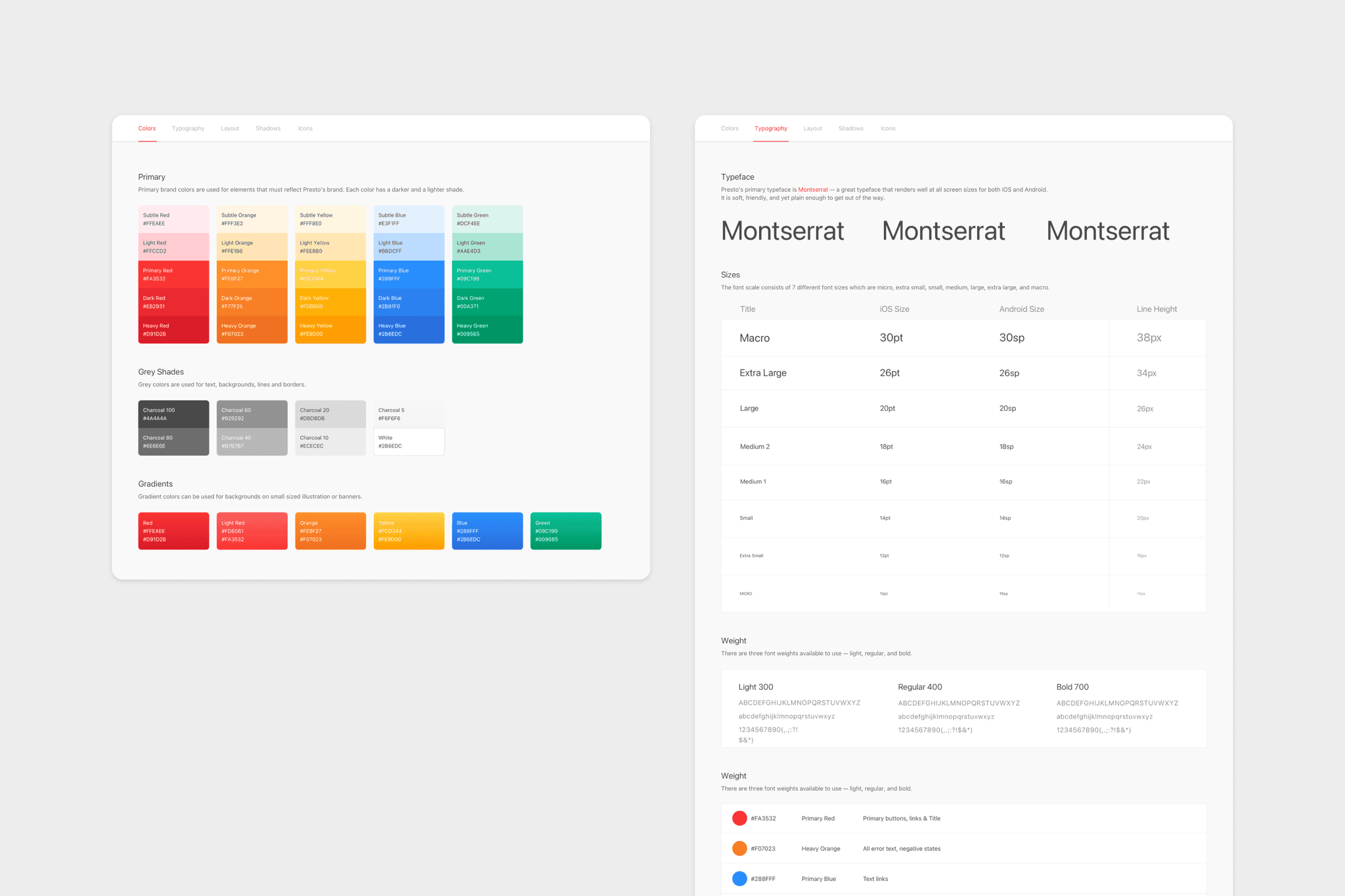
Task: Click the red #FA3532 color dot
Action: [x=739, y=818]
